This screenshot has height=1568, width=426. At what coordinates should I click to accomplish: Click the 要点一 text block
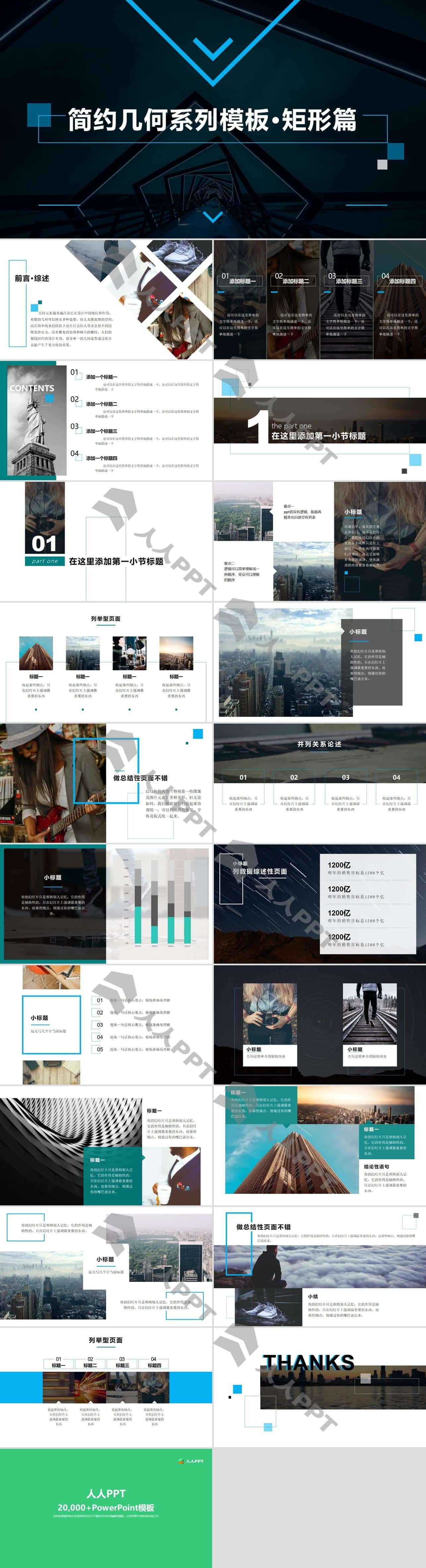(x=302, y=512)
